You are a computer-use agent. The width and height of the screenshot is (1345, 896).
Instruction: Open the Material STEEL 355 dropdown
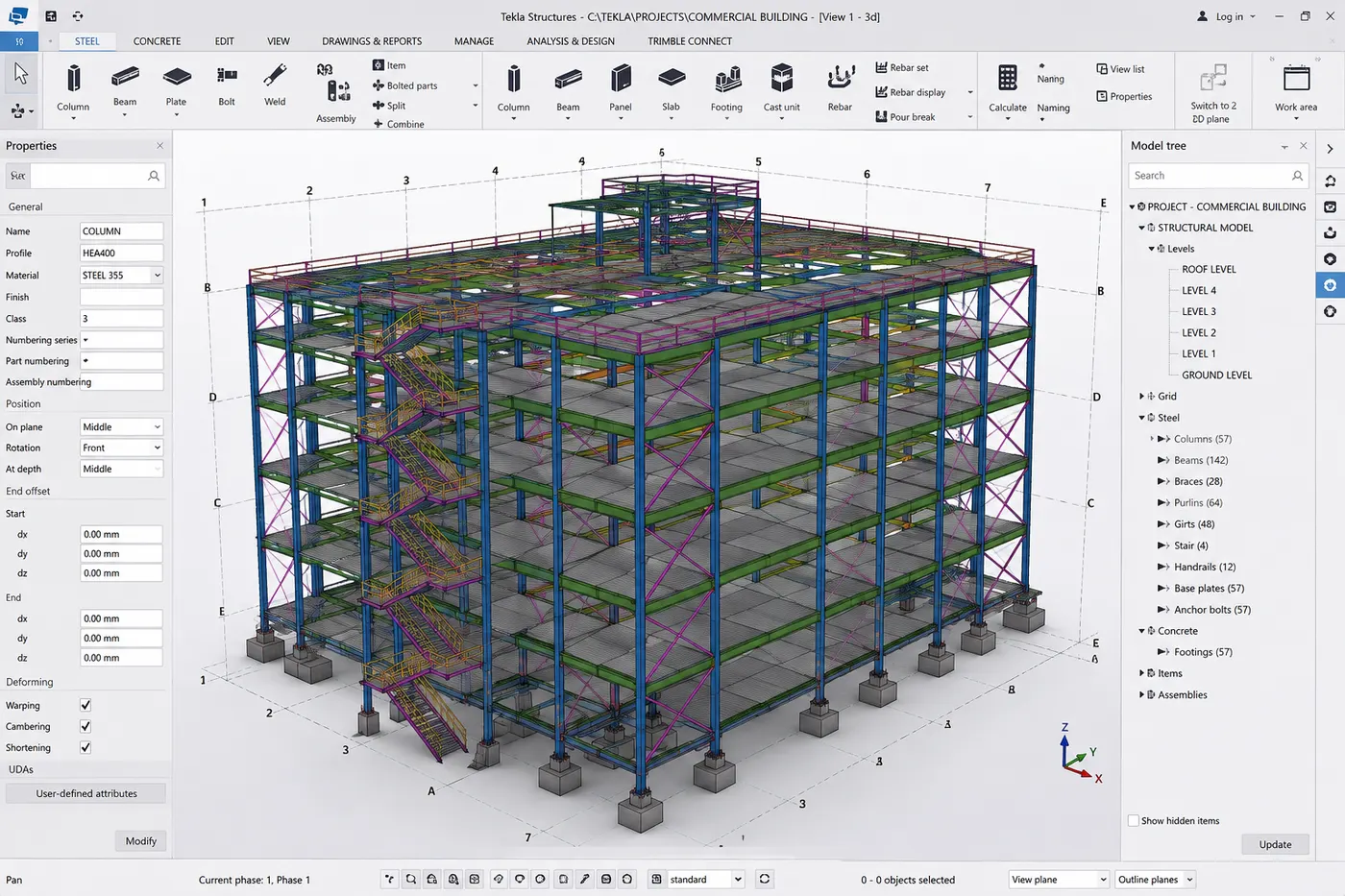[121, 275]
